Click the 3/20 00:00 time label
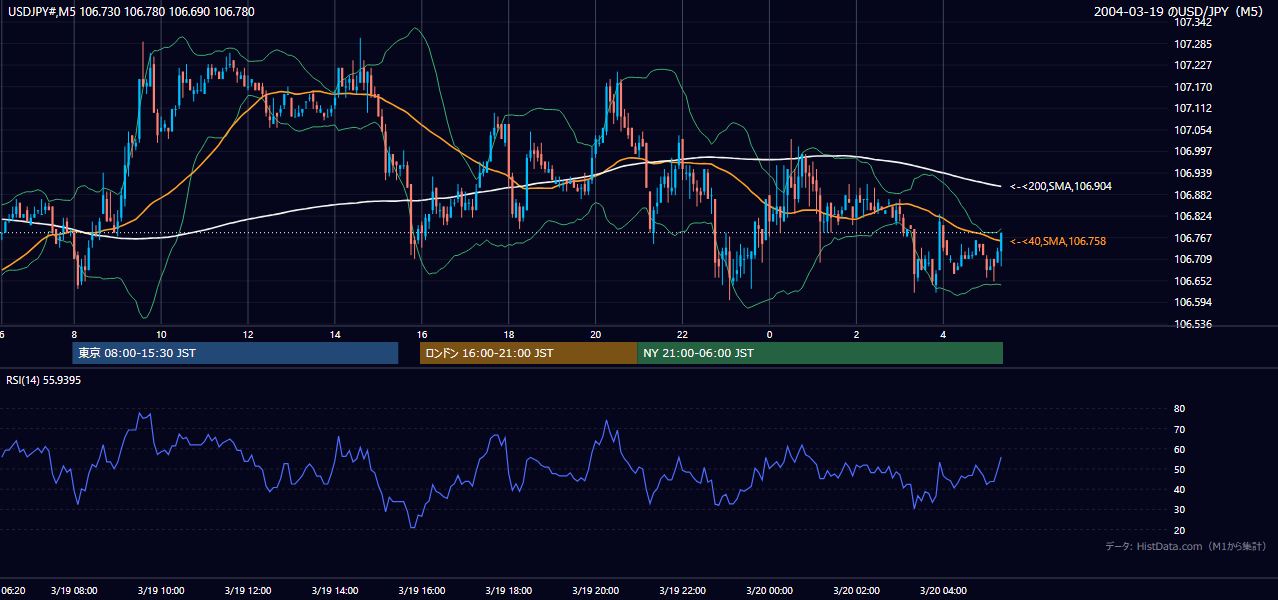This screenshot has width=1278, height=600. [x=770, y=591]
